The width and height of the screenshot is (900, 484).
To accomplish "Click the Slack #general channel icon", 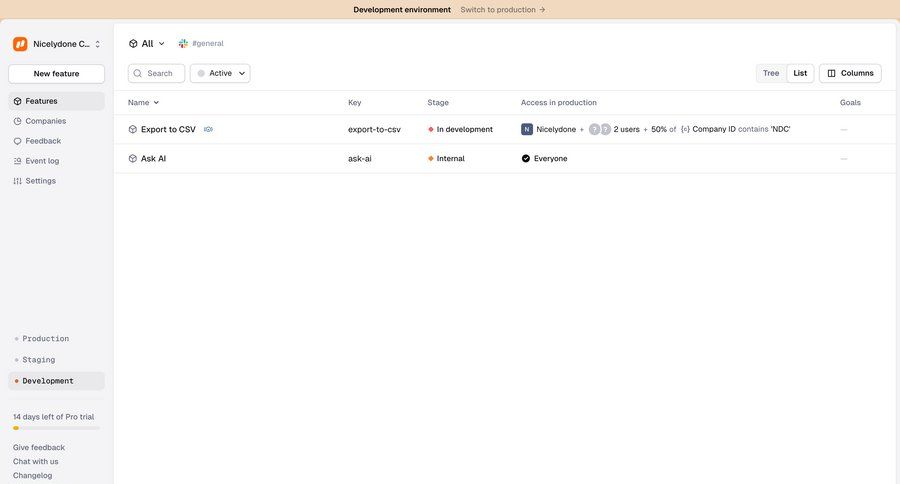I will (x=183, y=44).
